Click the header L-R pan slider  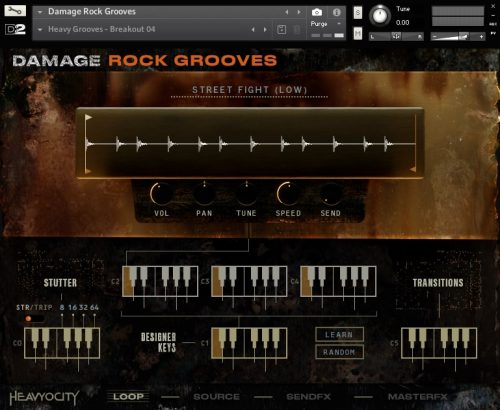click(396, 36)
